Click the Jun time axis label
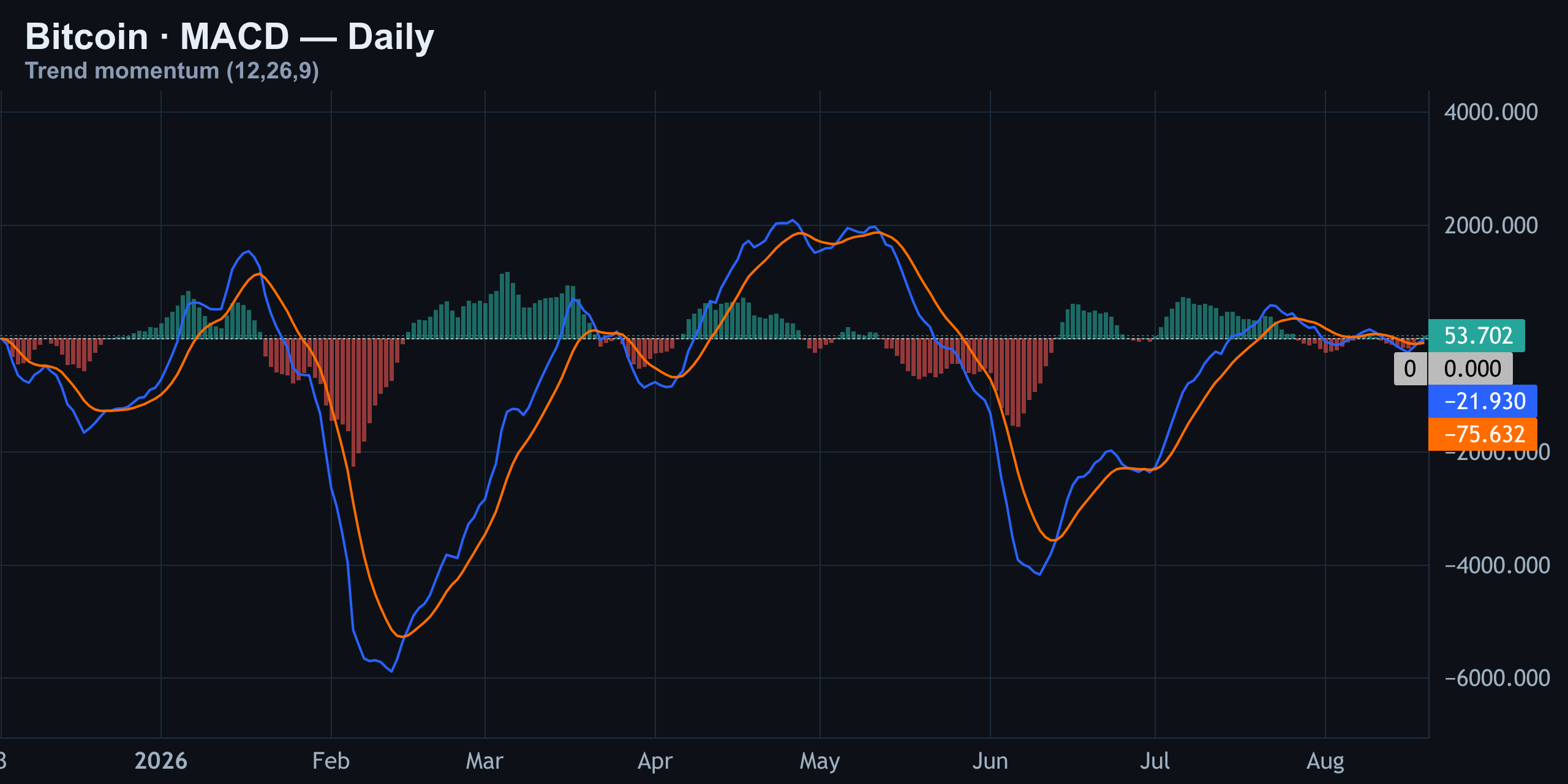This screenshot has width=1568, height=784. click(x=990, y=761)
